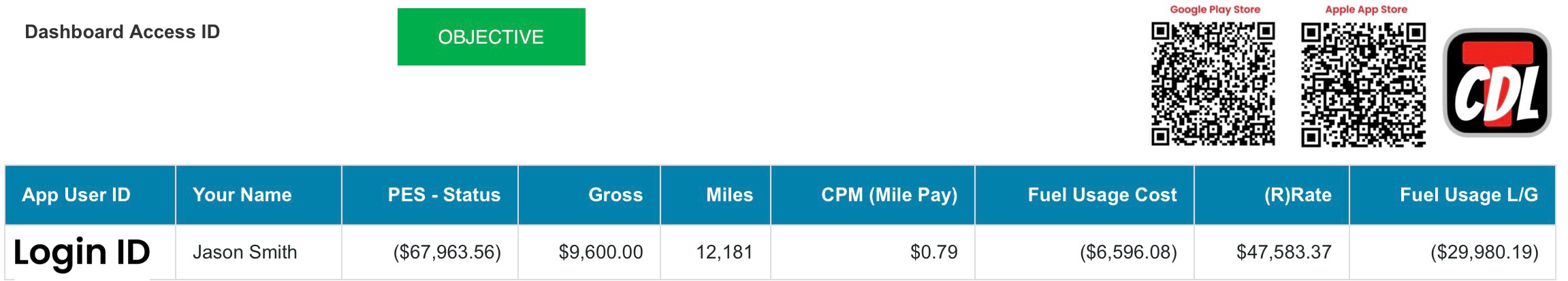The width and height of the screenshot is (1568, 281).
Task: Click the red and black CDL app logo
Action: coord(1497,83)
